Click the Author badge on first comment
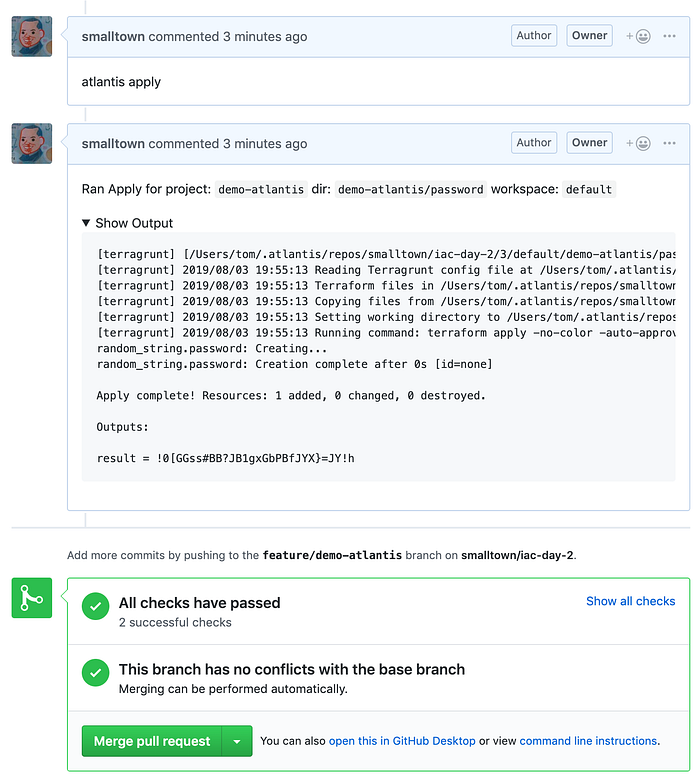Viewport: 700px width, 783px height. [x=534, y=35]
